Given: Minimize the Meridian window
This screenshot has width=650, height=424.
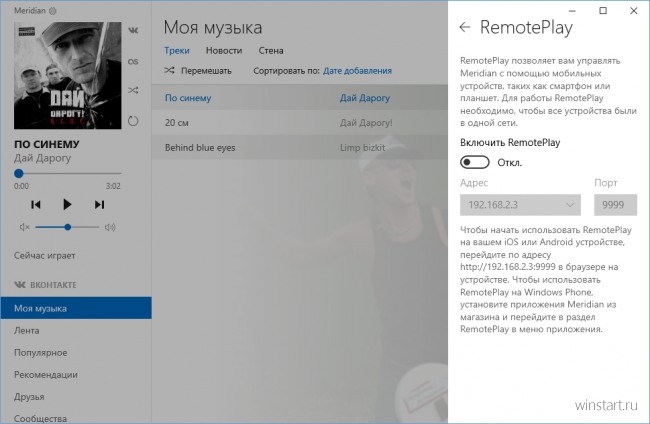Looking at the screenshot, I should [x=572, y=11].
